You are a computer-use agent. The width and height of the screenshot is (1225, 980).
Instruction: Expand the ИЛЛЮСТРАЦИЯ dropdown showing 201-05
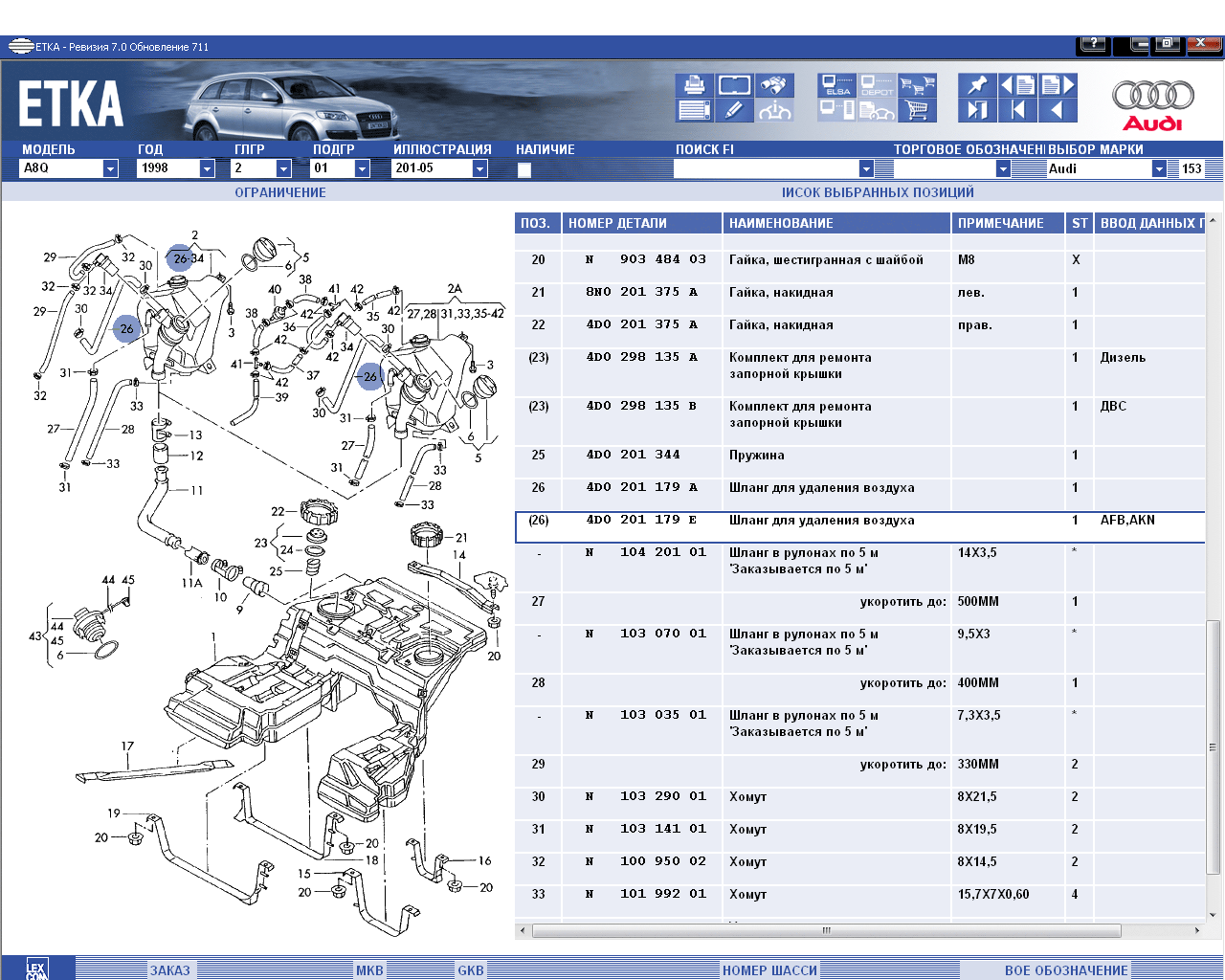[x=479, y=168]
